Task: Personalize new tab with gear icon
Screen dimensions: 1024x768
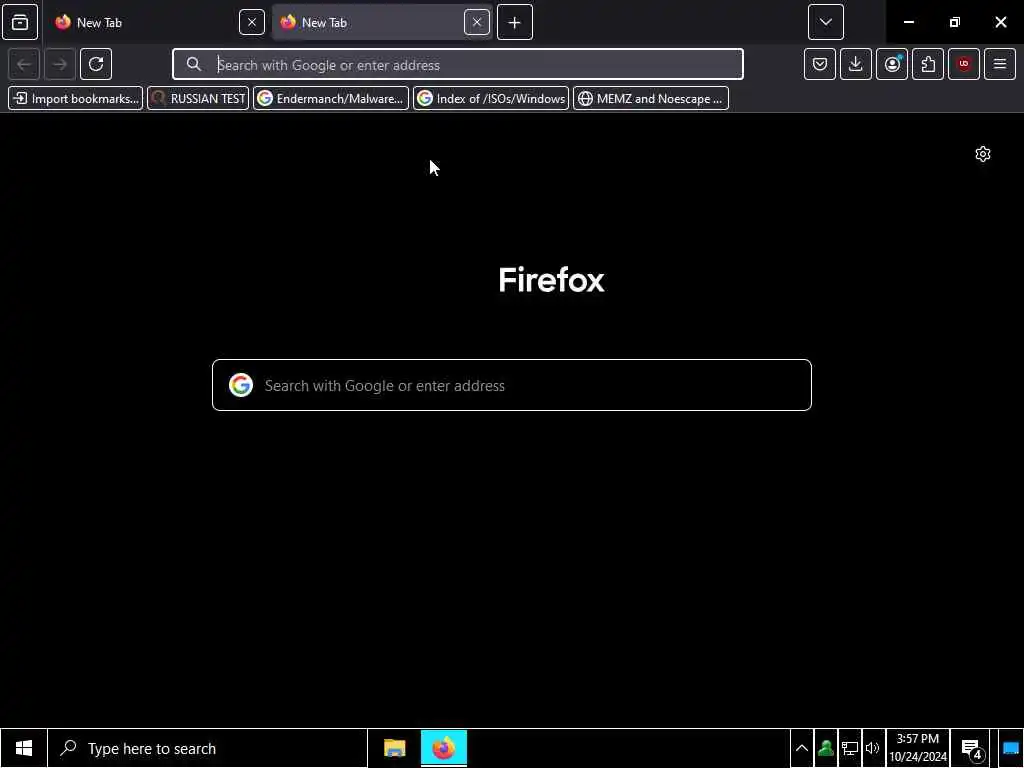Action: point(983,154)
